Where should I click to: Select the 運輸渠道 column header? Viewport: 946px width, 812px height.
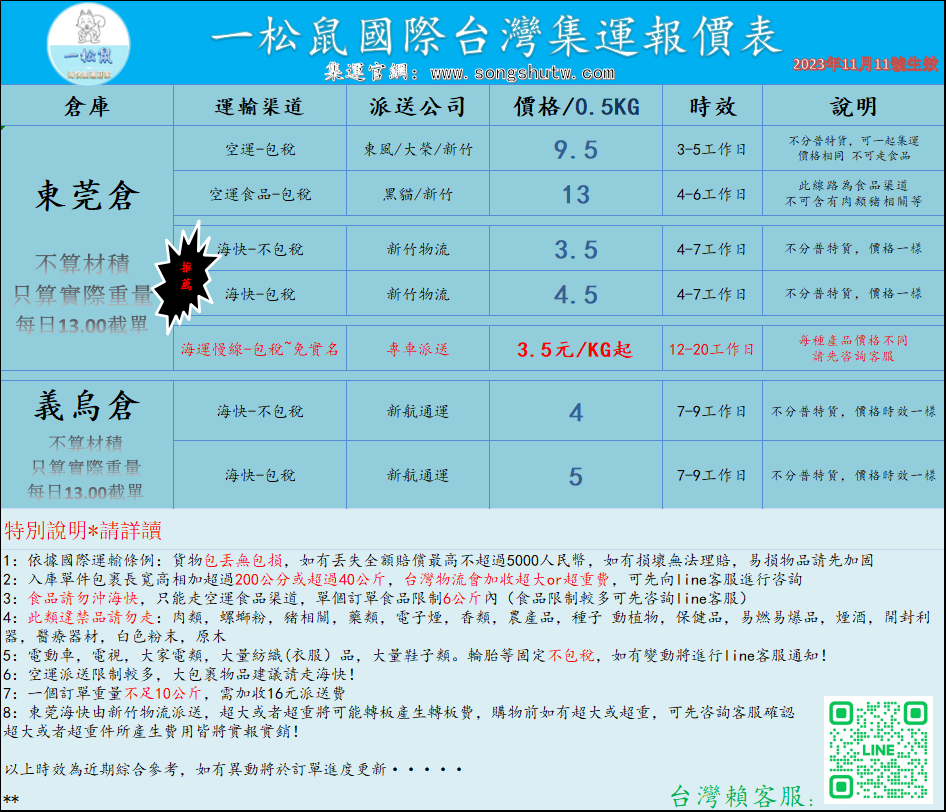(259, 107)
